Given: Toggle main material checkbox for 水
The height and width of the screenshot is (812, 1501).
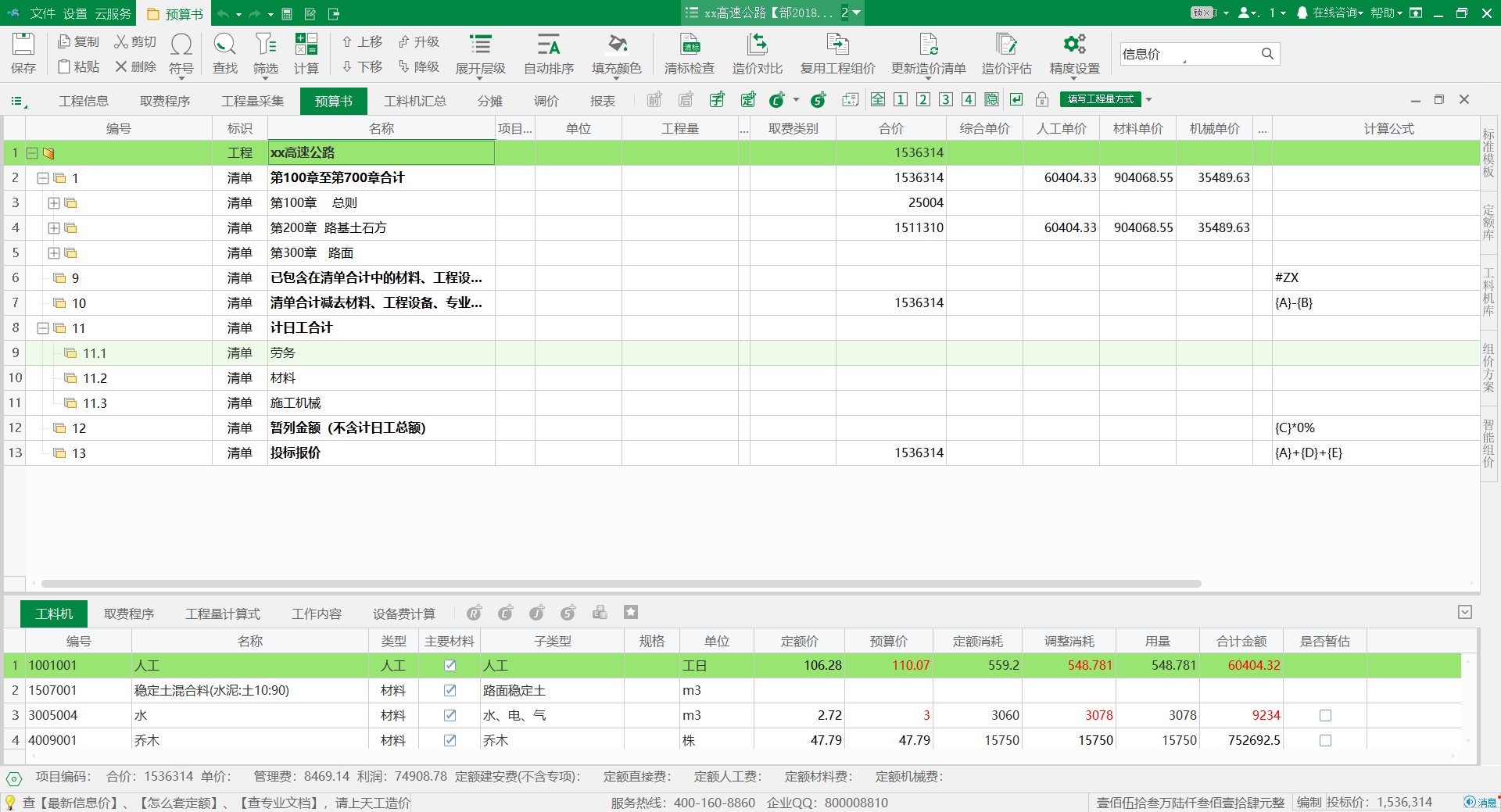Looking at the screenshot, I should click(450, 715).
